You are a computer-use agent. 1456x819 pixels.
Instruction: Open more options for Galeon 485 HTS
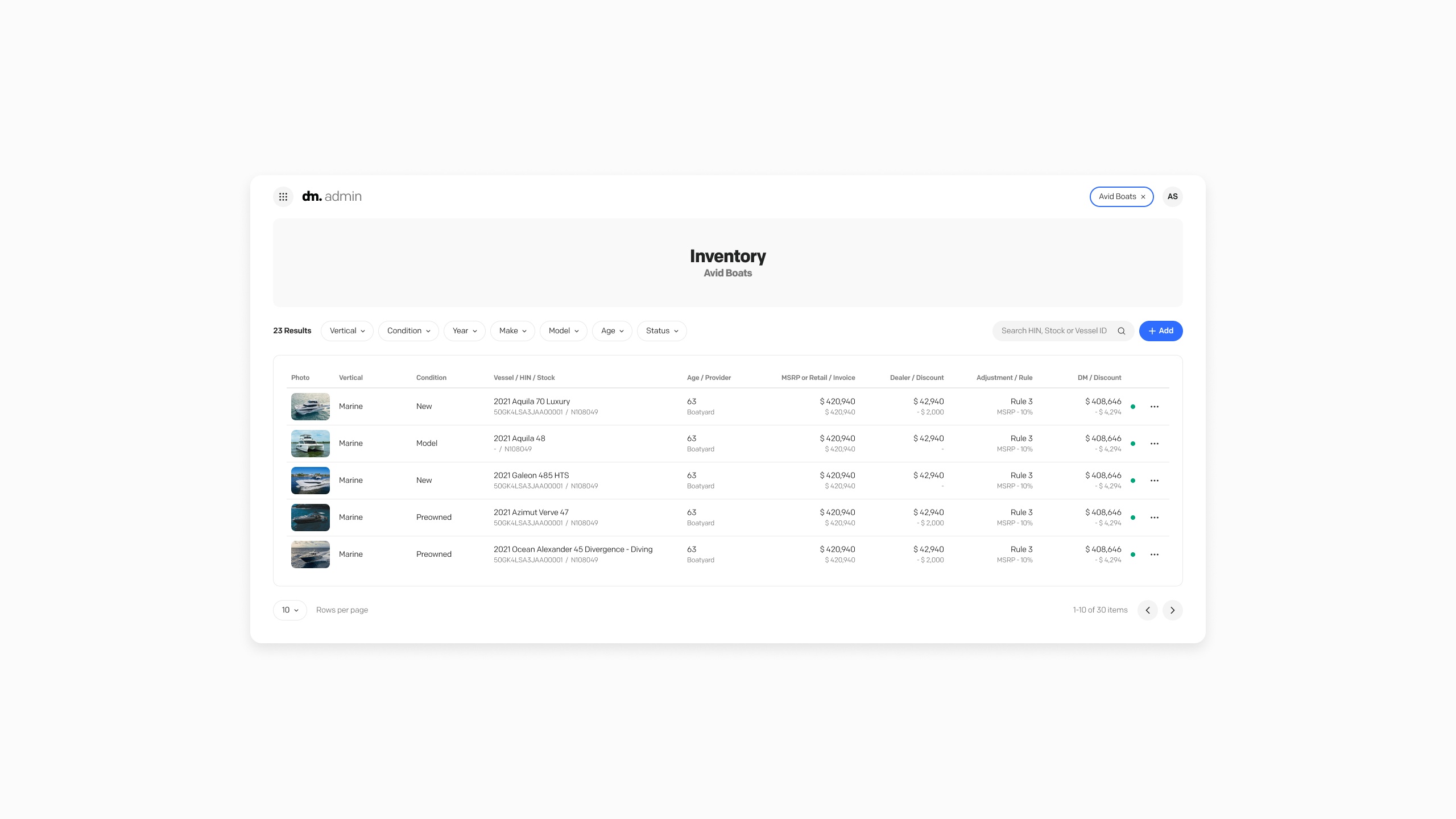click(x=1154, y=481)
